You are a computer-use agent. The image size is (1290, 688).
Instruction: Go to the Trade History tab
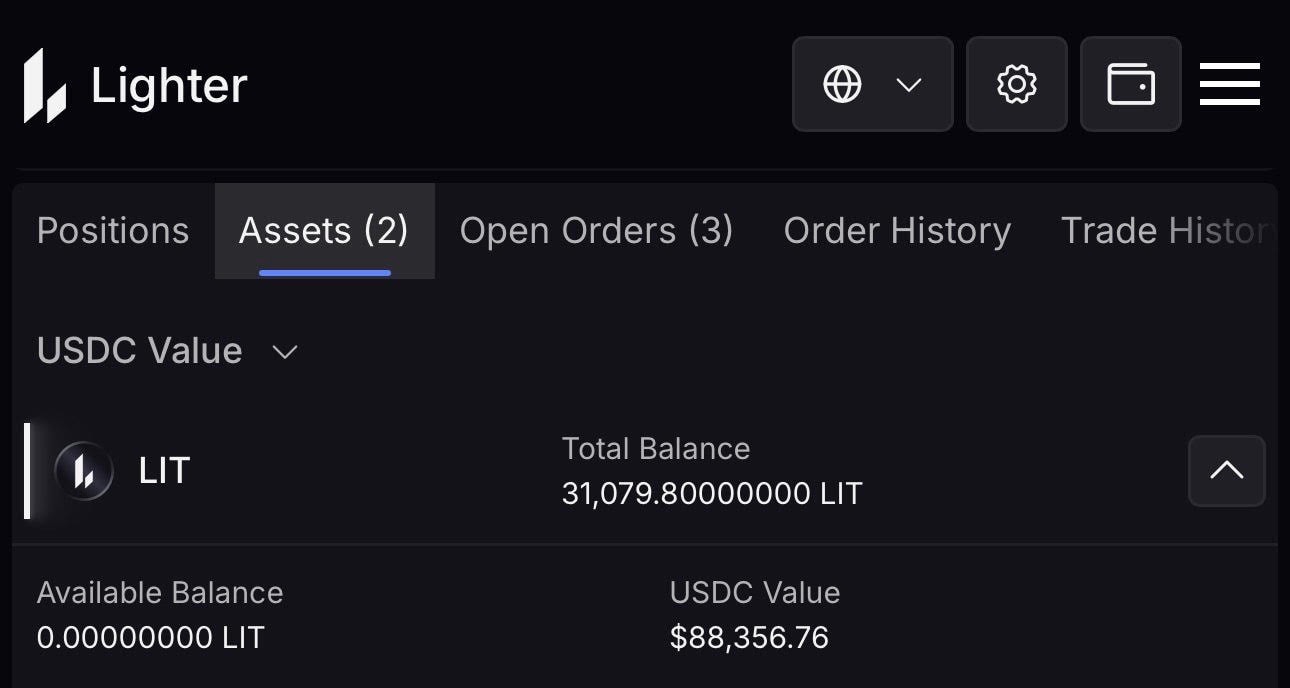coord(1166,231)
